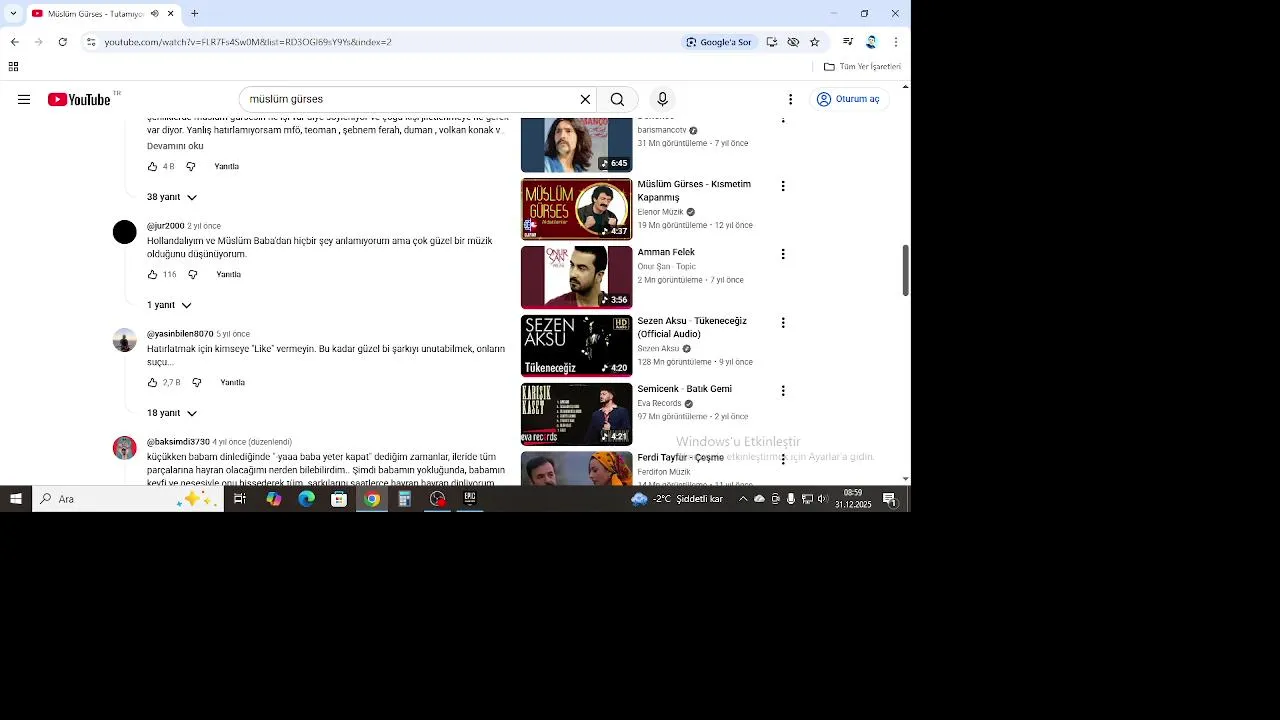Play the Kısmetim Kapanmış video thumbnail
The width and height of the screenshot is (1280, 720).
pos(576,209)
